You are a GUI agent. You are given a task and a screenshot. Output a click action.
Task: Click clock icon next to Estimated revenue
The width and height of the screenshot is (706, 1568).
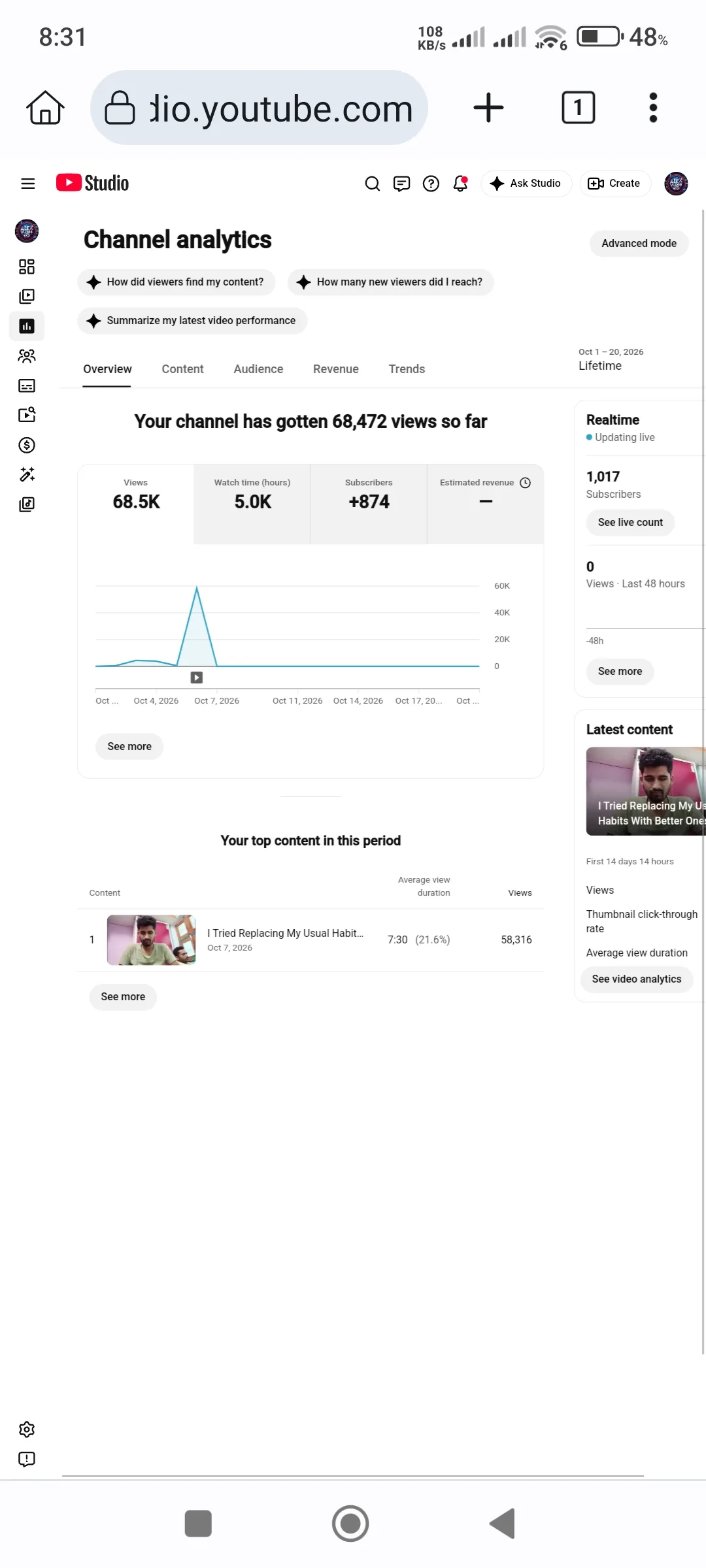click(525, 483)
